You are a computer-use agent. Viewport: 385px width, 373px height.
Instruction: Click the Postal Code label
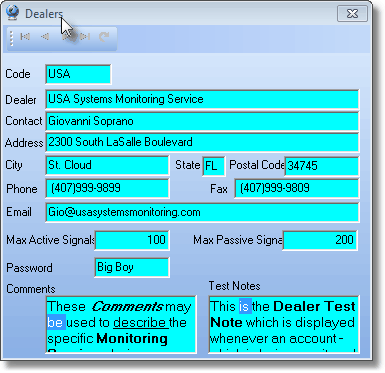tap(257, 165)
